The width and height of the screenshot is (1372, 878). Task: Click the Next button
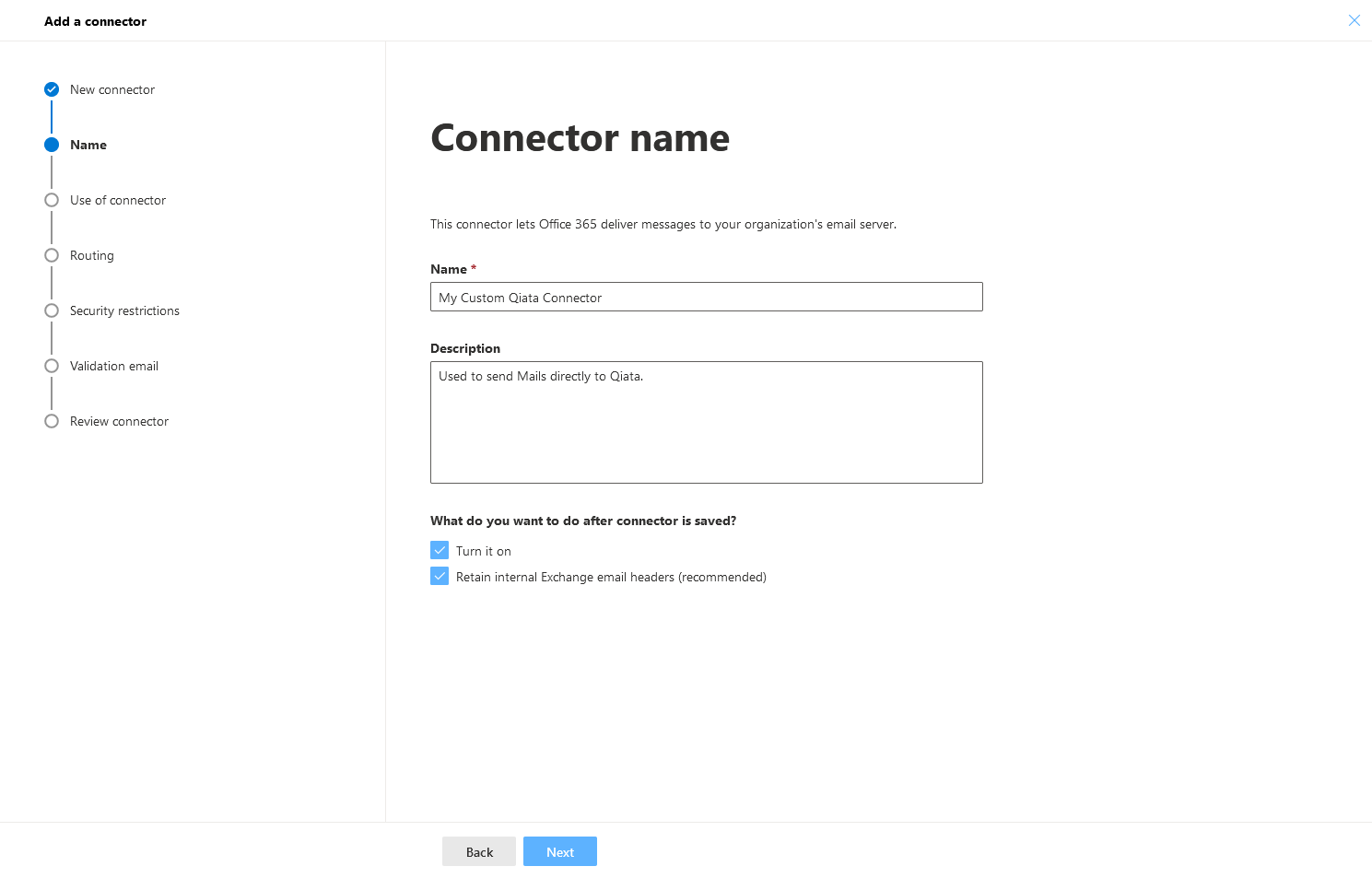(x=559, y=851)
